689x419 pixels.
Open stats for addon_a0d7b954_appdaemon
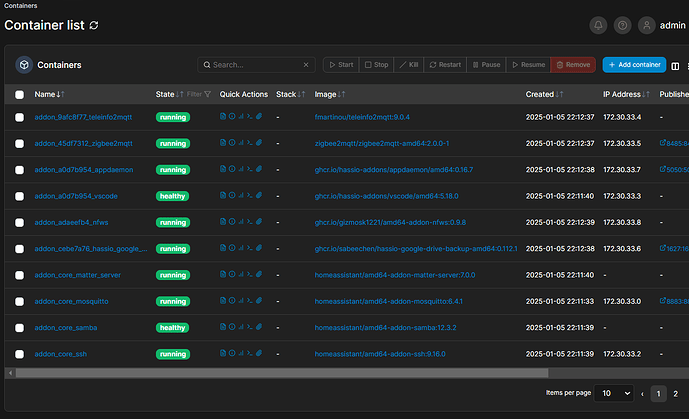(241, 169)
